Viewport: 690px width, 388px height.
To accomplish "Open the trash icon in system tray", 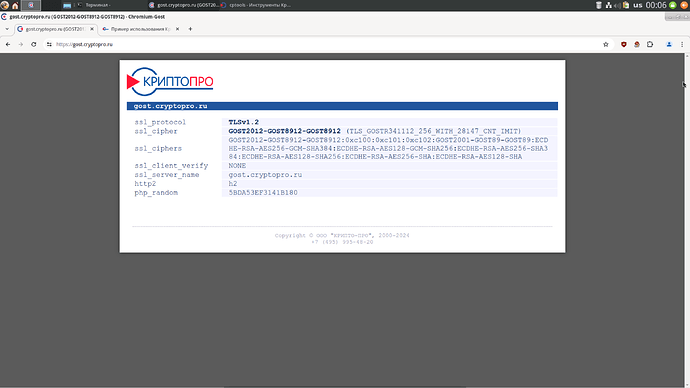I will [x=598, y=5].
